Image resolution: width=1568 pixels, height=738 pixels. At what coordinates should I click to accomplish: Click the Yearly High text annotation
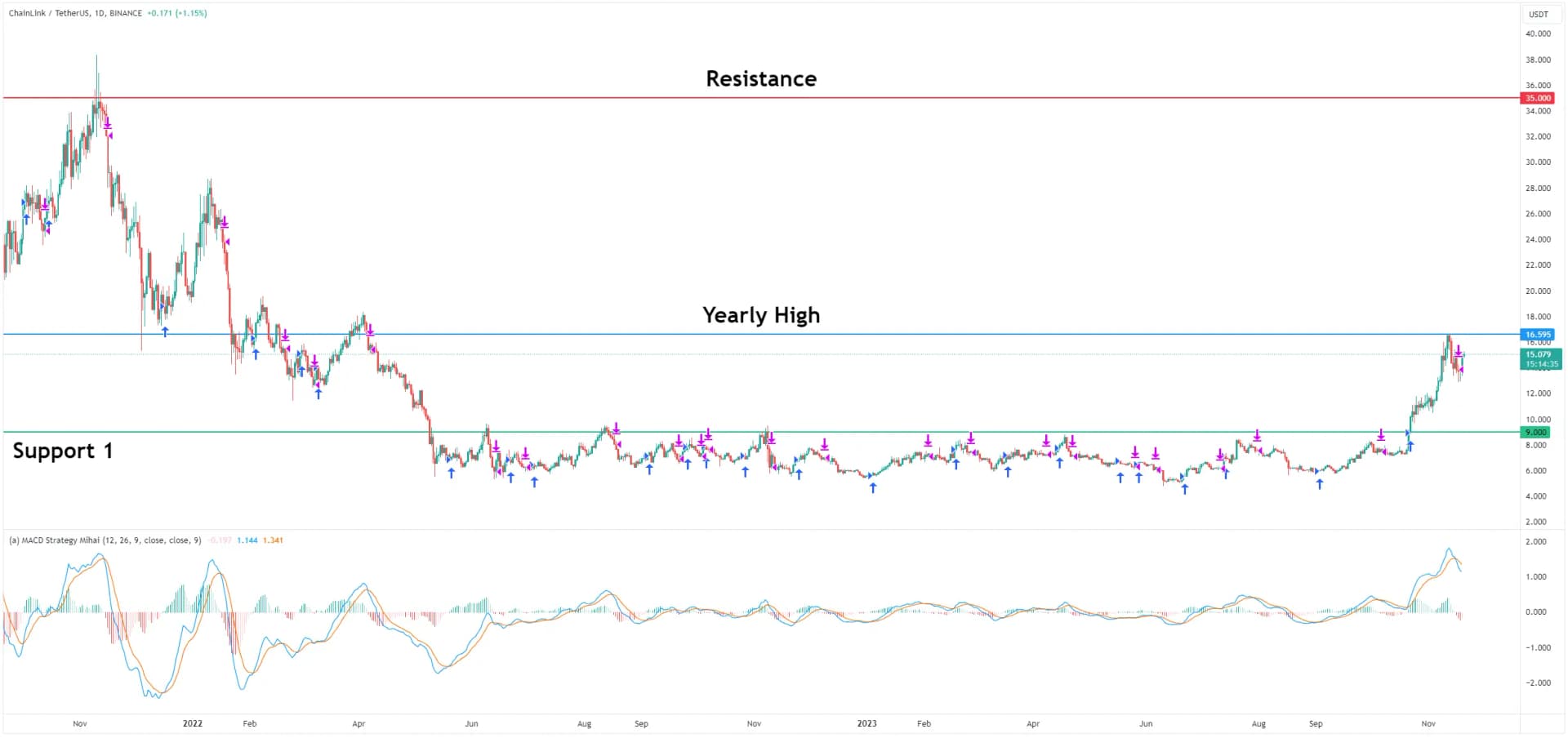pyautogui.click(x=760, y=315)
